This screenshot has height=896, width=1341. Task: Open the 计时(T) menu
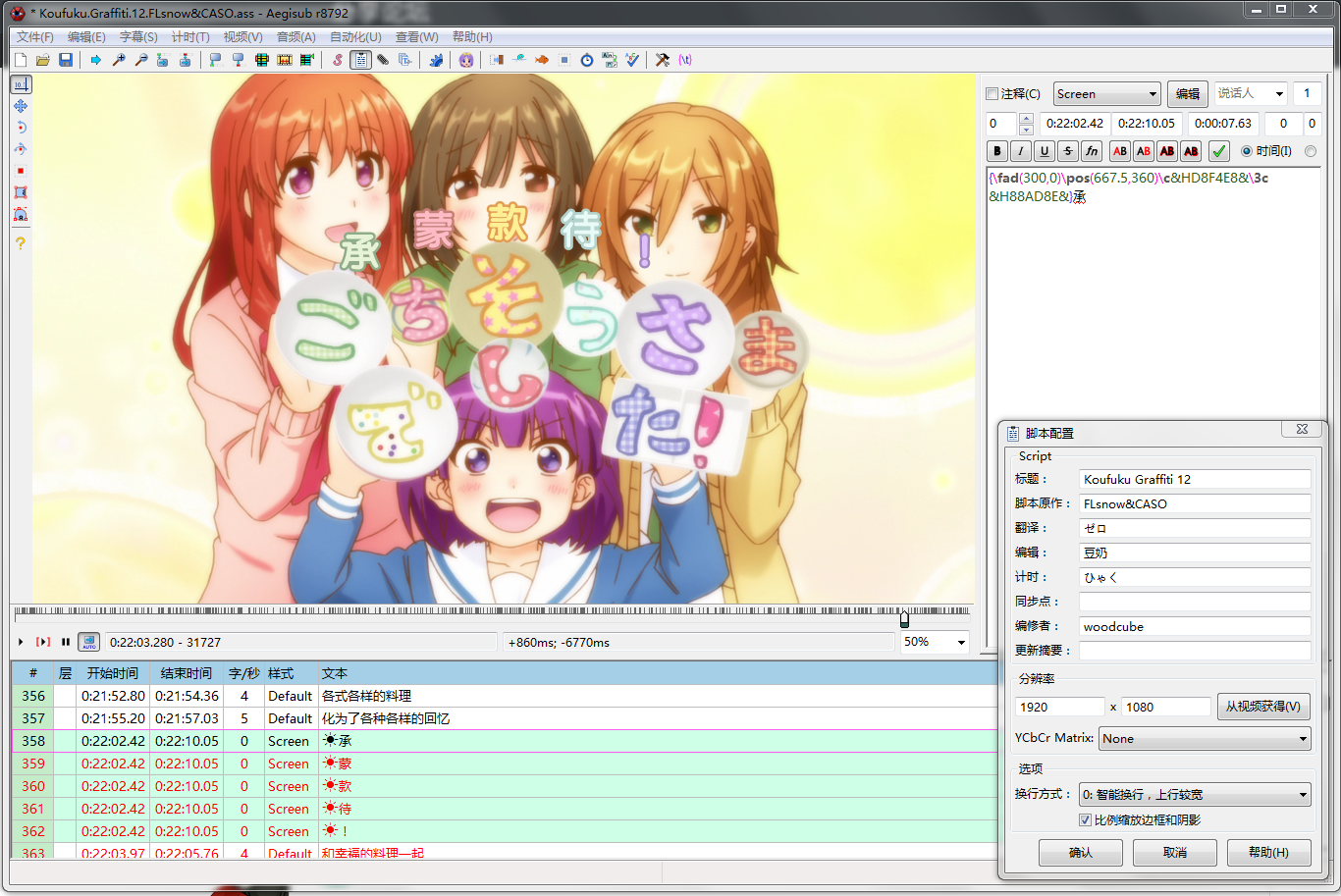point(190,37)
